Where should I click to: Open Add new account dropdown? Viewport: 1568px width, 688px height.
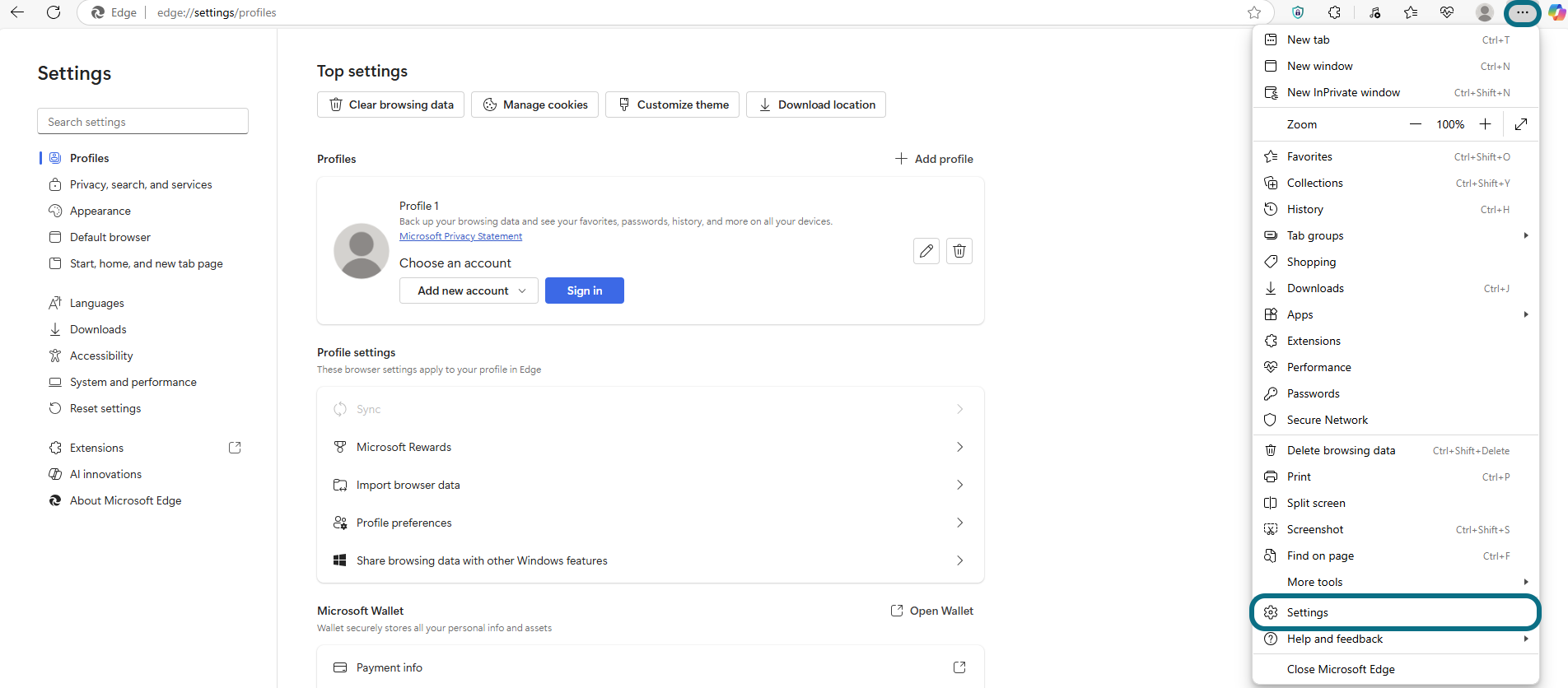point(469,291)
